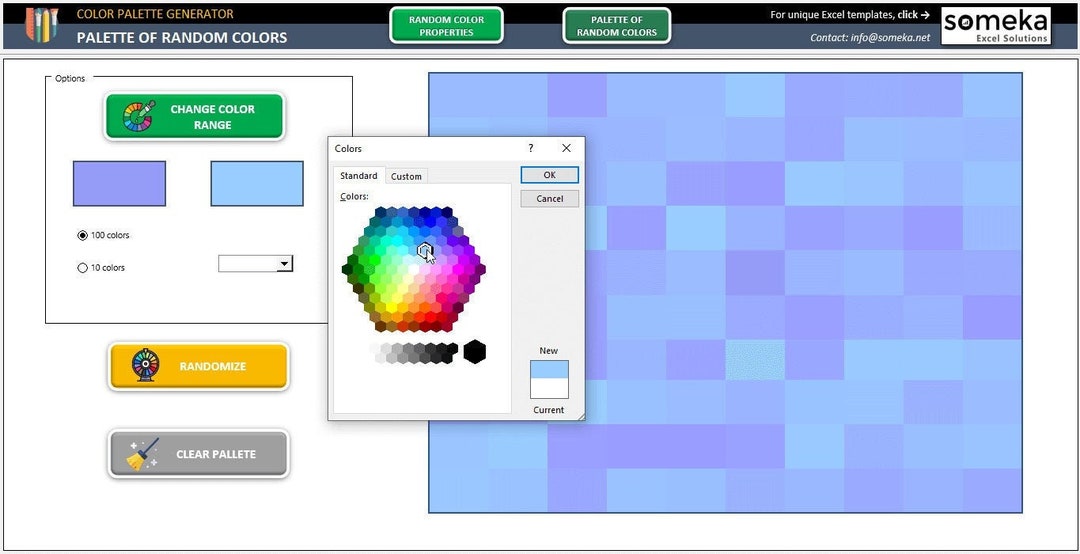Click the help question mark in Colors dialog
1080x554 pixels.
coord(530,148)
